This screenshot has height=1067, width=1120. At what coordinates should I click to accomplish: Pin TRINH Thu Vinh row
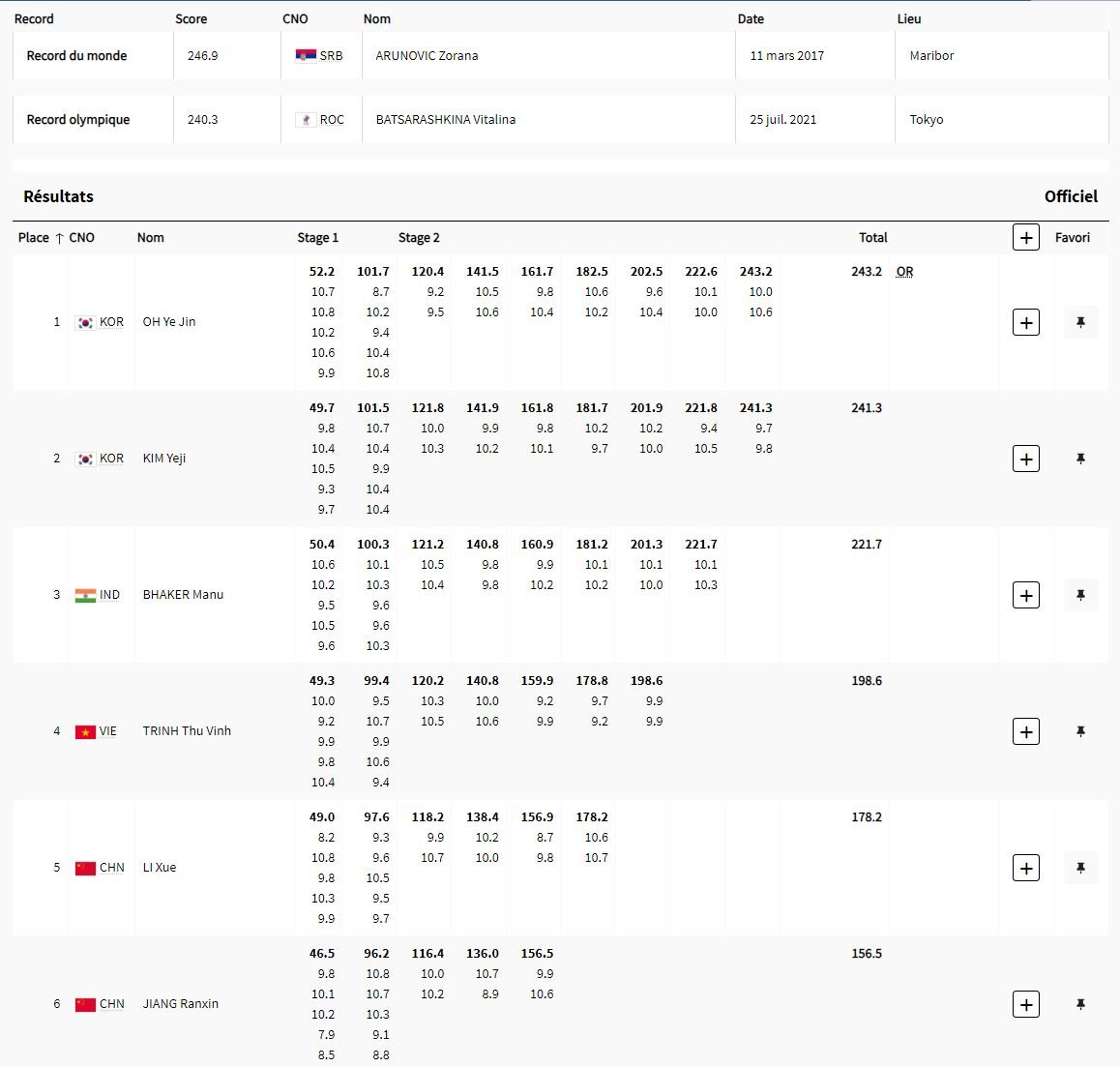click(x=1080, y=731)
